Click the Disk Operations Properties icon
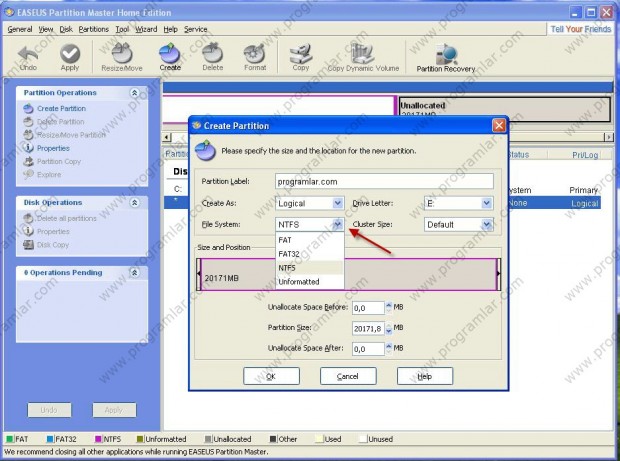This screenshot has height=461, width=620. click(x=28, y=231)
